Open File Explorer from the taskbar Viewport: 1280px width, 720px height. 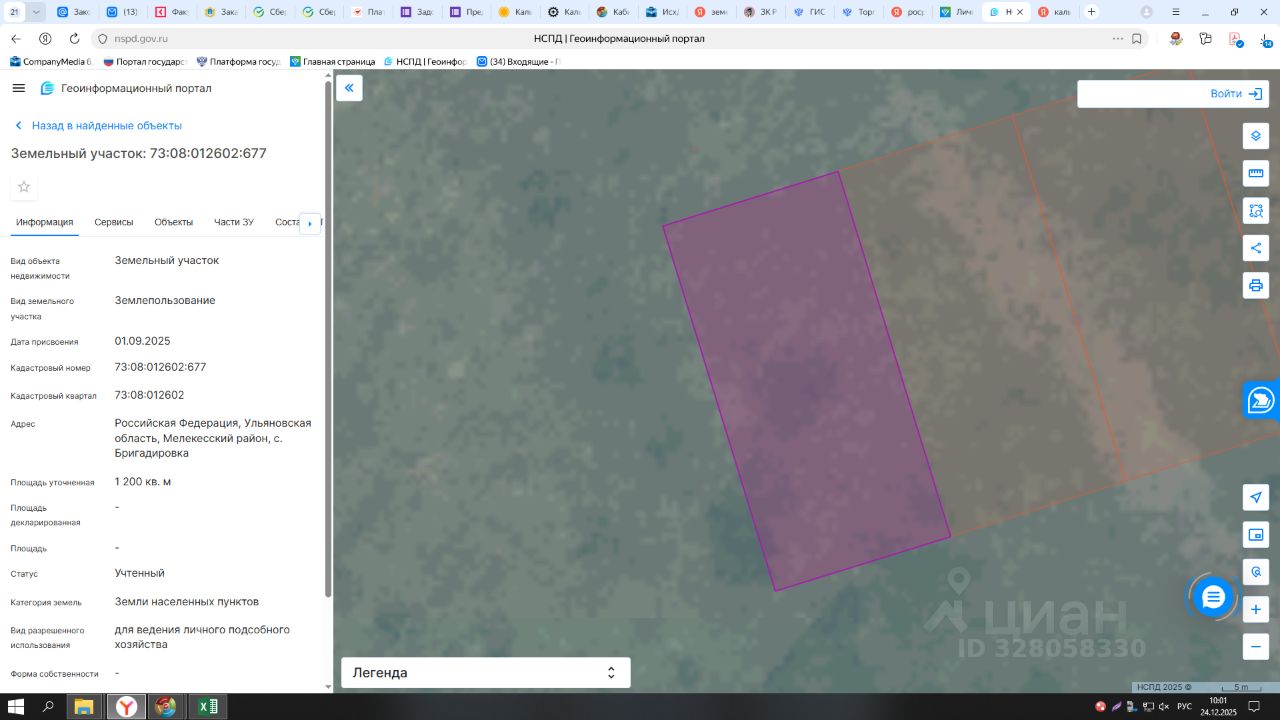pyautogui.click(x=84, y=707)
